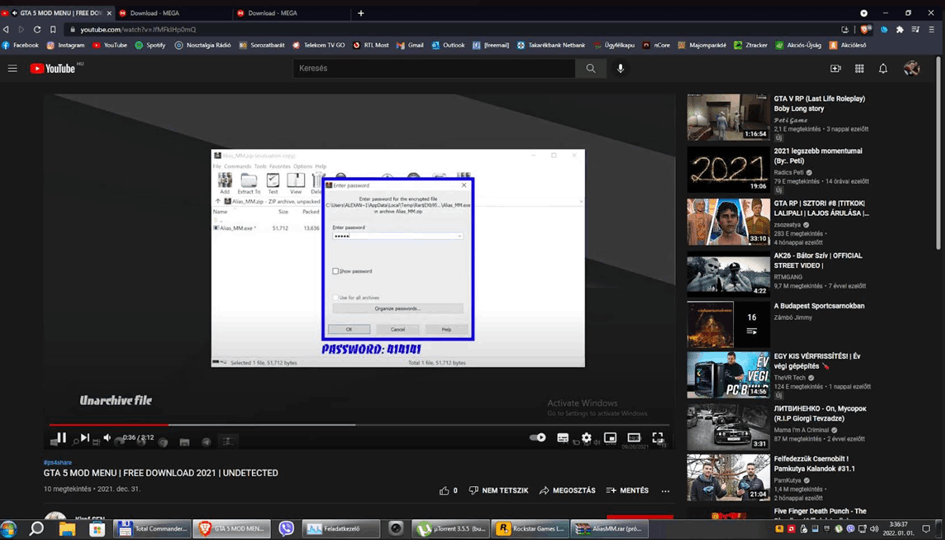Start voice search with microphone
Image resolution: width=945 pixels, height=540 pixels.
tap(620, 69)
